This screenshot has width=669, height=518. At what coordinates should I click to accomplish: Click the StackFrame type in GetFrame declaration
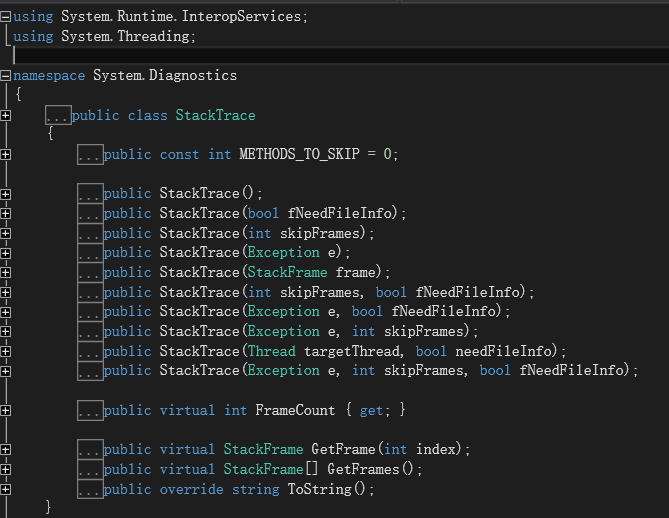click(x=263, y=449)
